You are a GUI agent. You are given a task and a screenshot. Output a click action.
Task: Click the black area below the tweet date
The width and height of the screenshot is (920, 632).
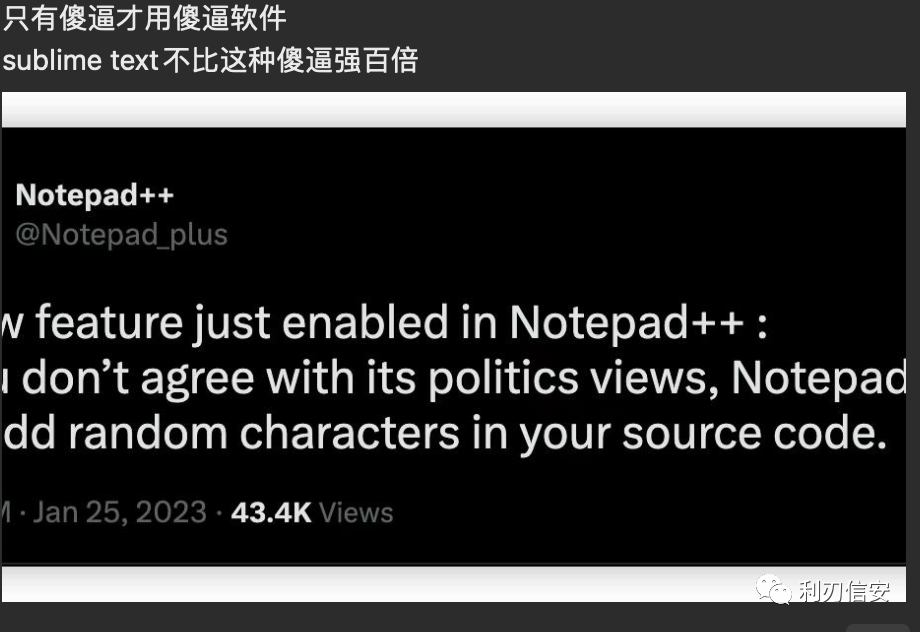coord(454,546)
